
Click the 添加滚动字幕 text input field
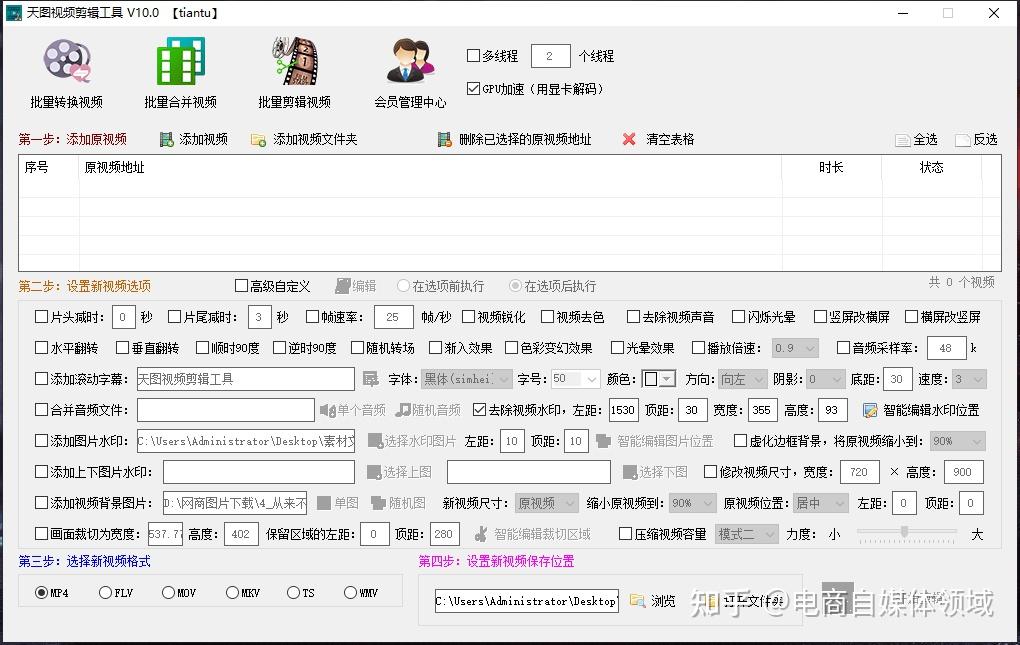246,379
